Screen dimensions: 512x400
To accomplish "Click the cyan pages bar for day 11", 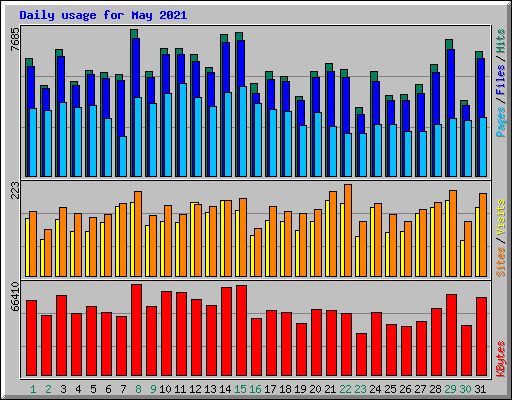I will click(x=183, y=130).
